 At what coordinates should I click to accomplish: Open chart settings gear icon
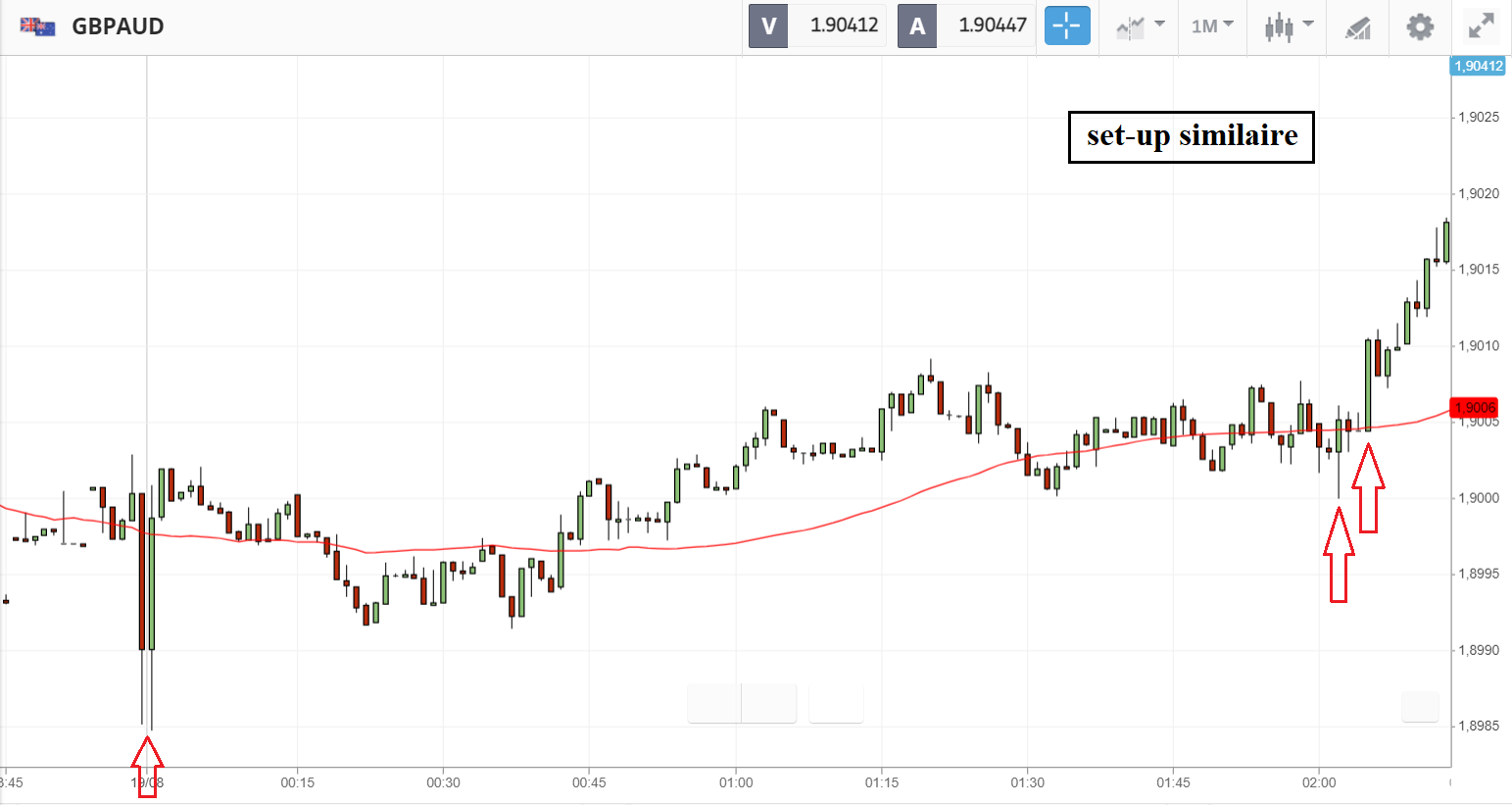1420,26
